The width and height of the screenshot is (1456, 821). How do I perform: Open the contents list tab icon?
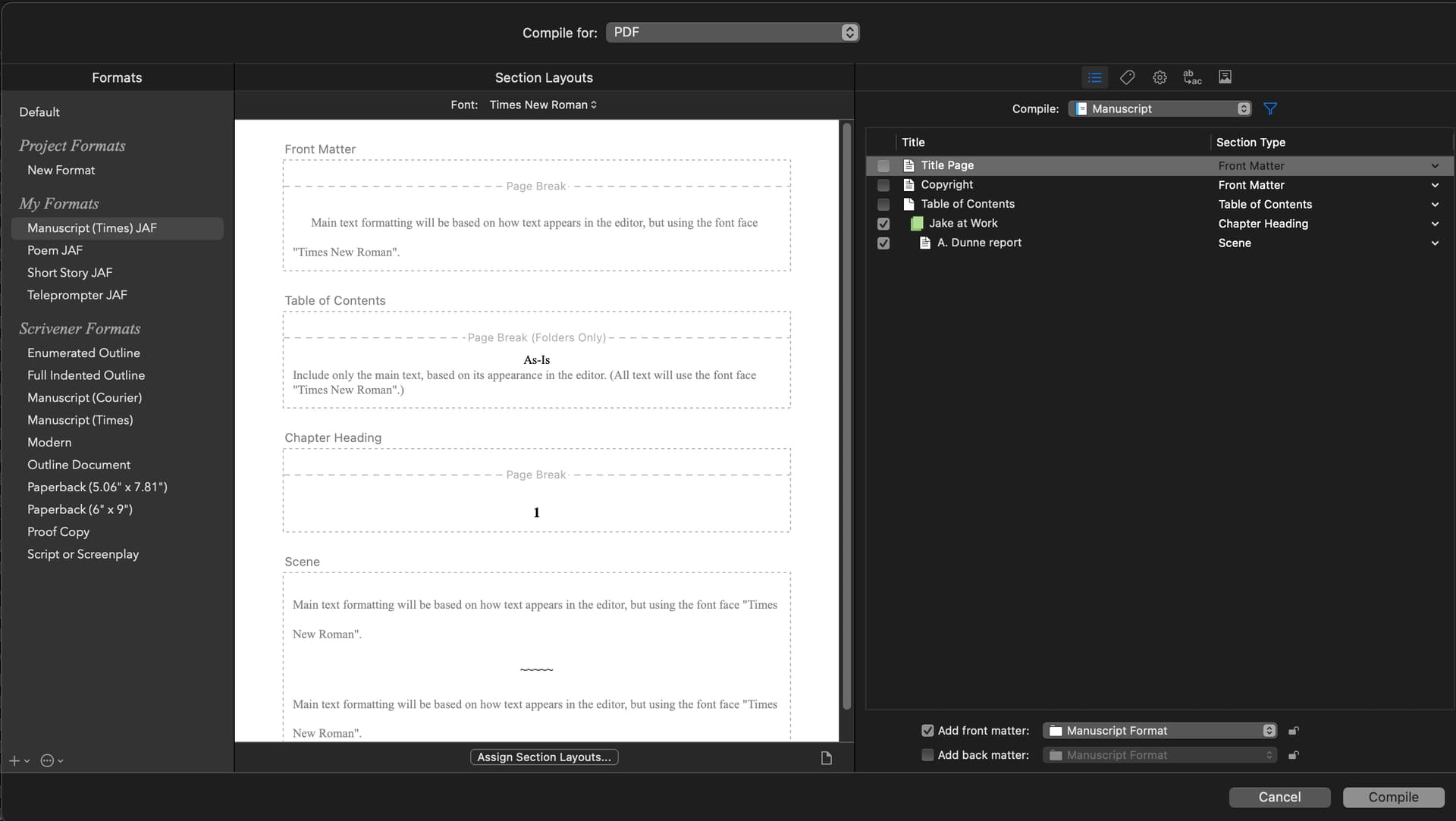[x=1094, y=77]
